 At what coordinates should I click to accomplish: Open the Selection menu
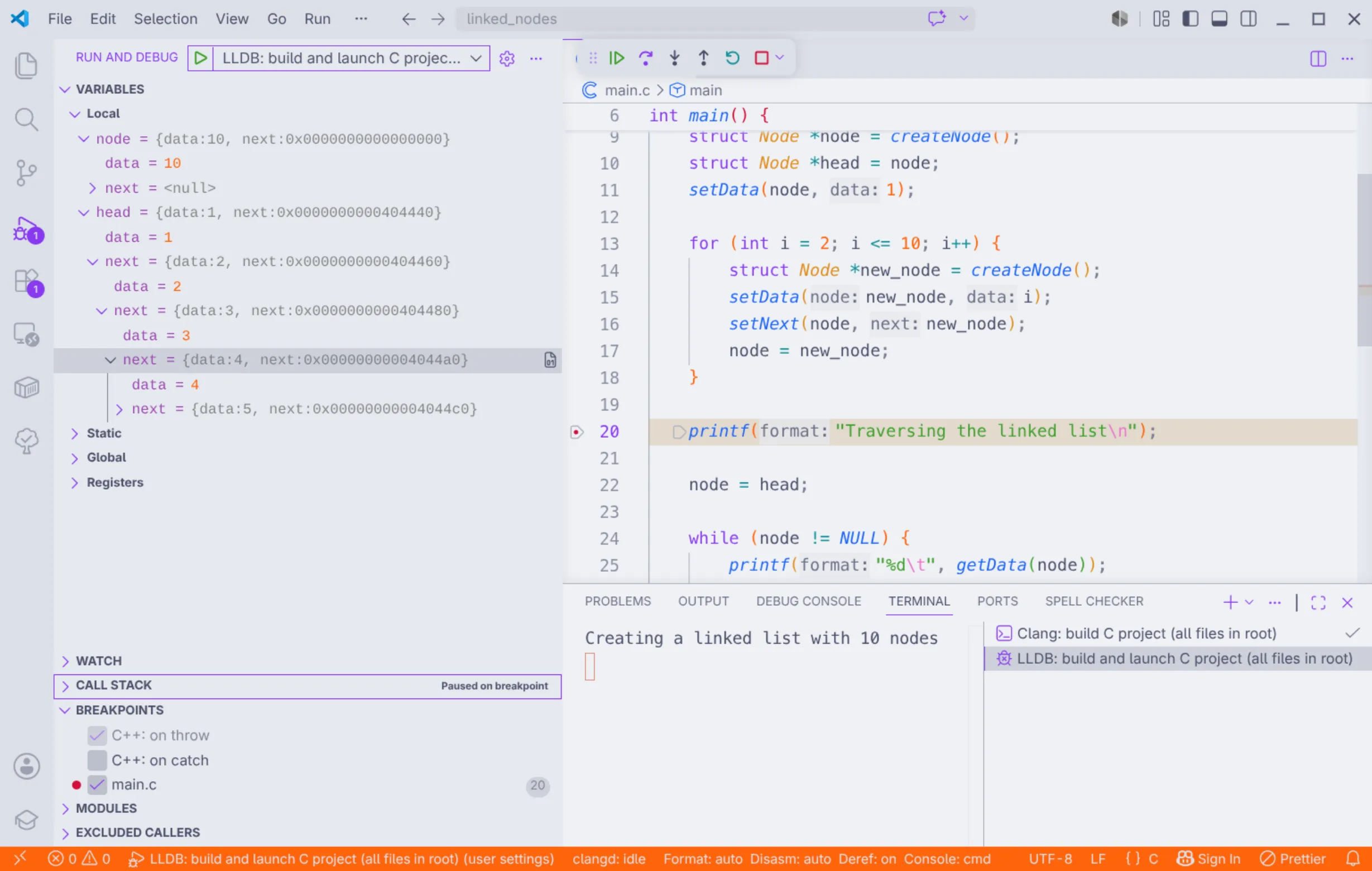point(165,19)
